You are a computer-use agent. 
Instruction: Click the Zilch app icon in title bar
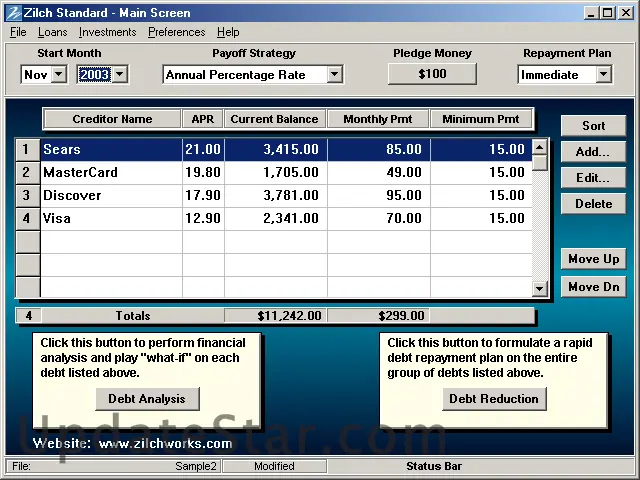pos(12,13)
